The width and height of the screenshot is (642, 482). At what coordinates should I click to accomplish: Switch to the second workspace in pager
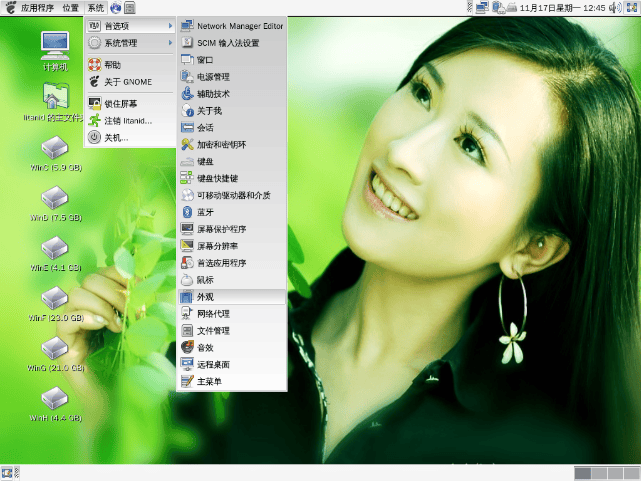(x=598, y=473)
